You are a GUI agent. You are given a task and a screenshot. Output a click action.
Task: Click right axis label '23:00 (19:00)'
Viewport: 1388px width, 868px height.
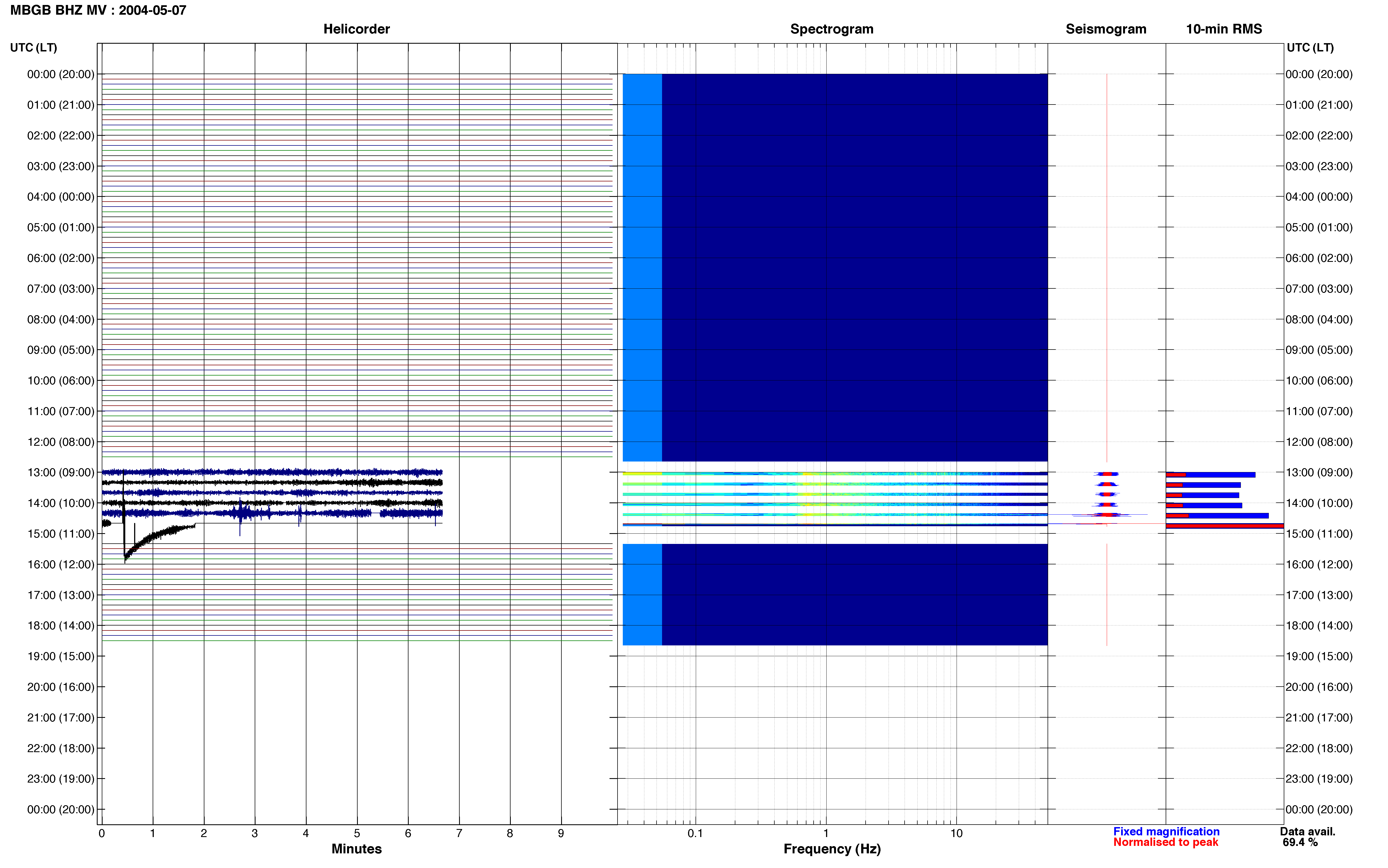point(1319,779)
